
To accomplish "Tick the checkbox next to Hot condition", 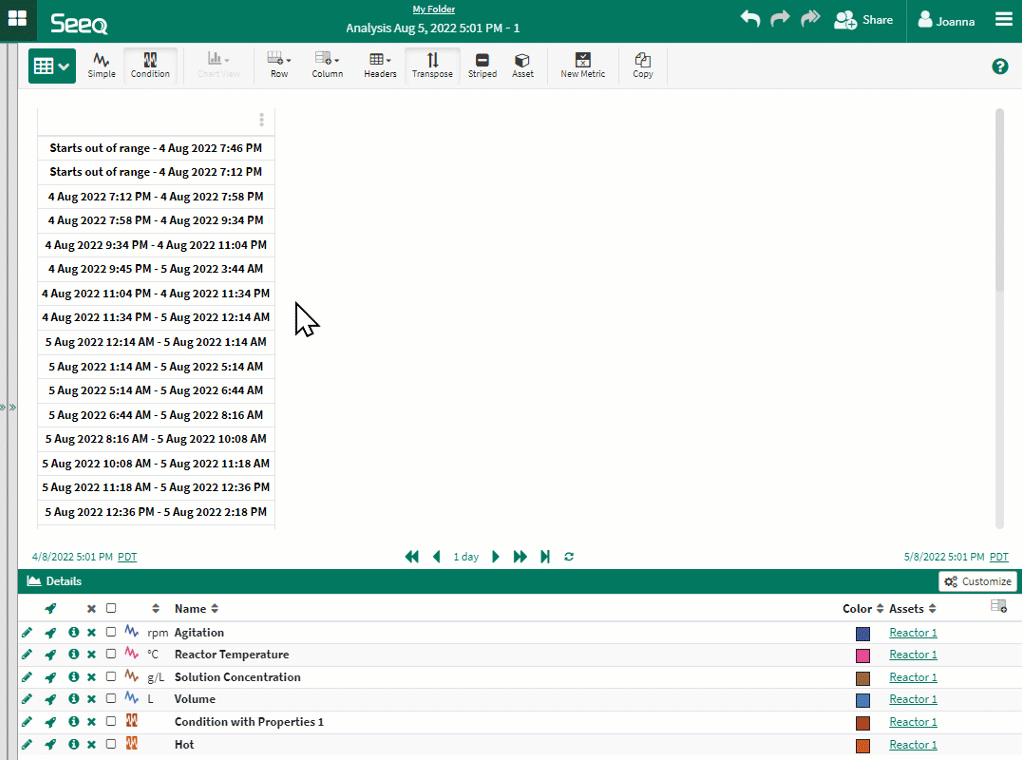I will (x=111, y=745).
